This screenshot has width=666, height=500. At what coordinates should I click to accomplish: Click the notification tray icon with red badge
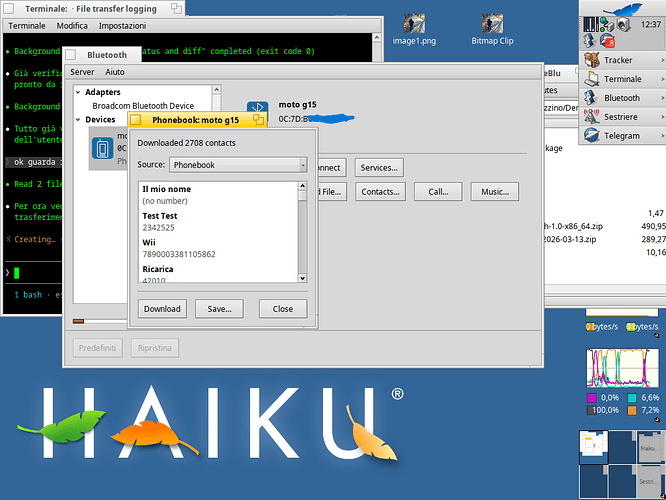[x=605, y=40]
